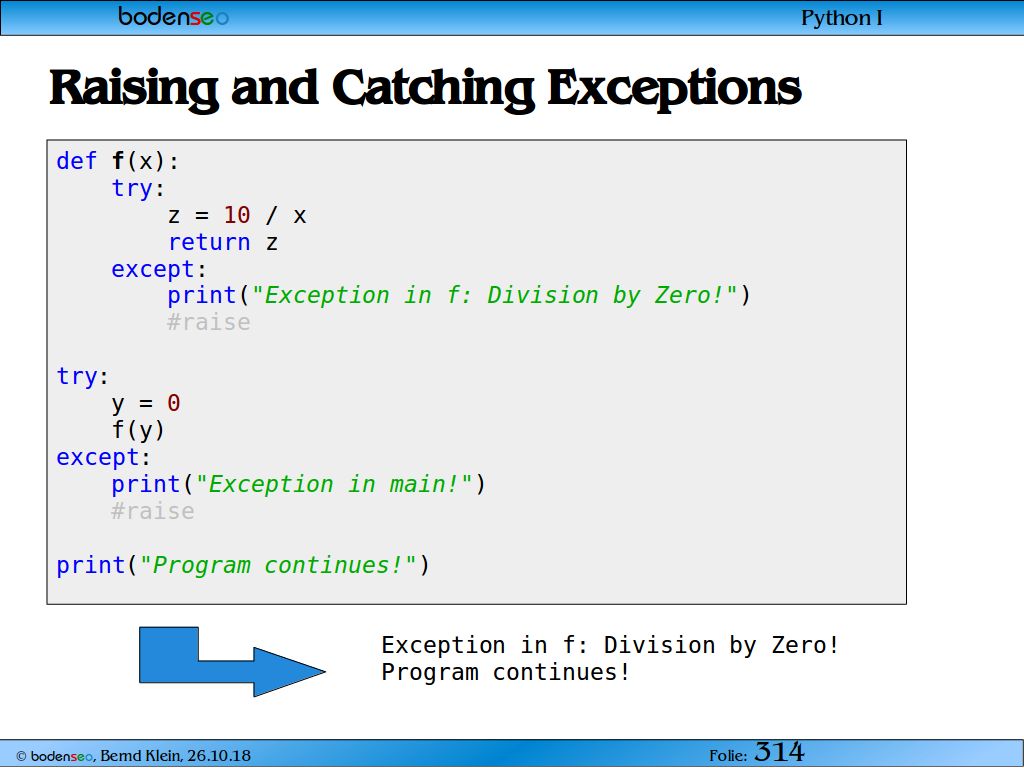Image resolution: width=1024 pixels, height=768 pixels.
Task: Click the 'def f(x):' code line
Action: tap(118, 161)
